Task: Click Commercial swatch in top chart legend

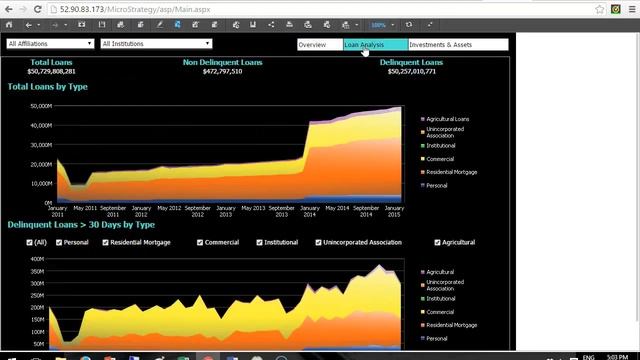Action: tap(423, 159)
